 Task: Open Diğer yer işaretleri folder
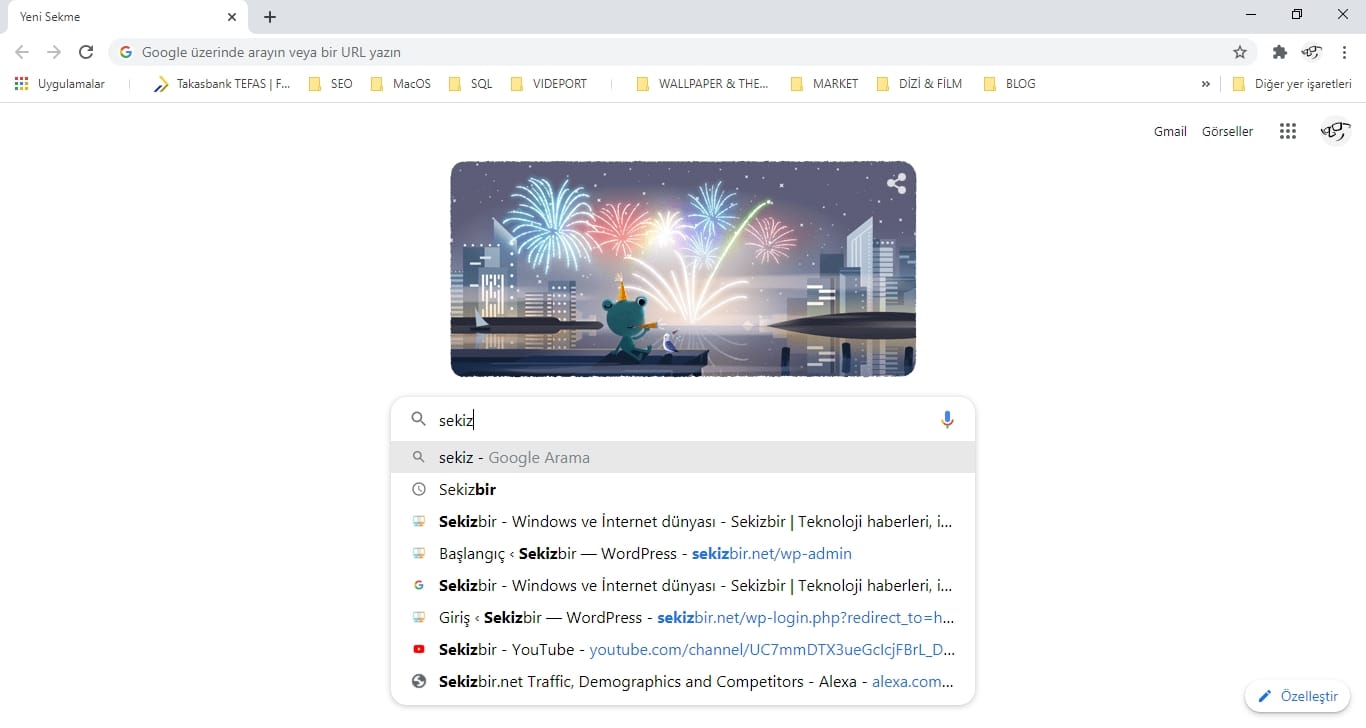click(x=1292, y=84)
